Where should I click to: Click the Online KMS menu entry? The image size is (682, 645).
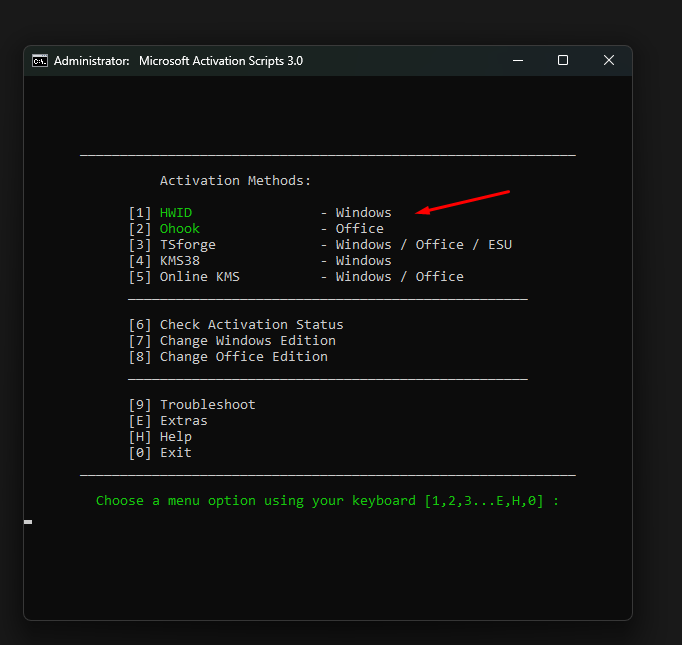tap(199, 277)
